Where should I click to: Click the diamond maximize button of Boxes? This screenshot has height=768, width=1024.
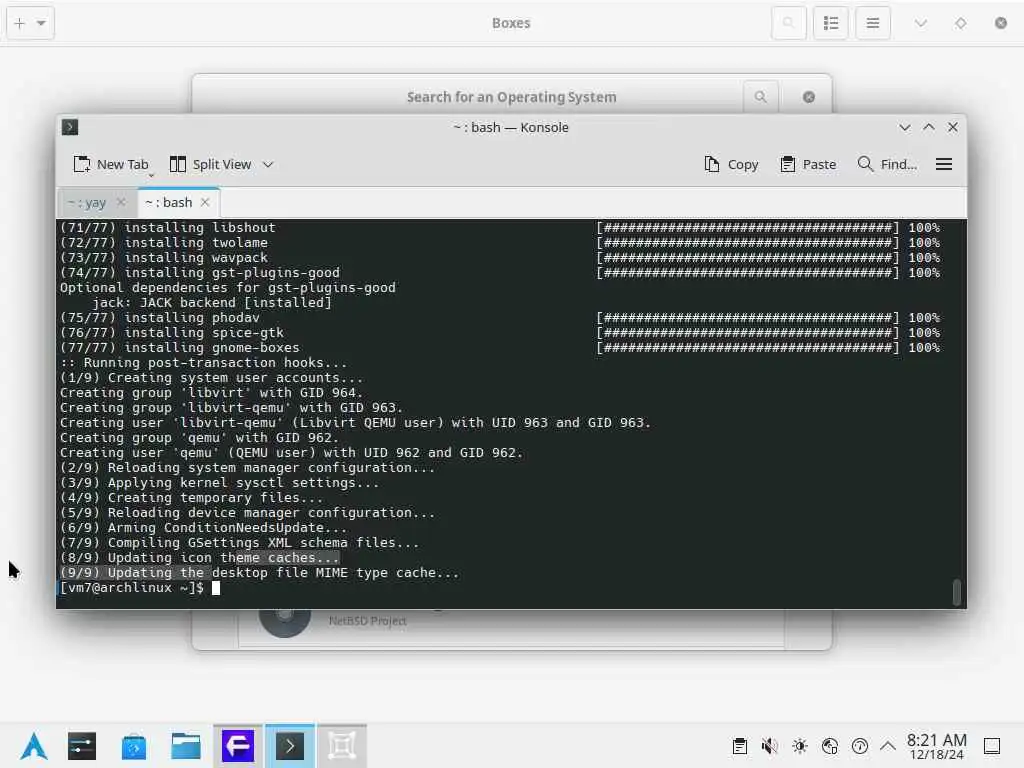coord(961,24)
